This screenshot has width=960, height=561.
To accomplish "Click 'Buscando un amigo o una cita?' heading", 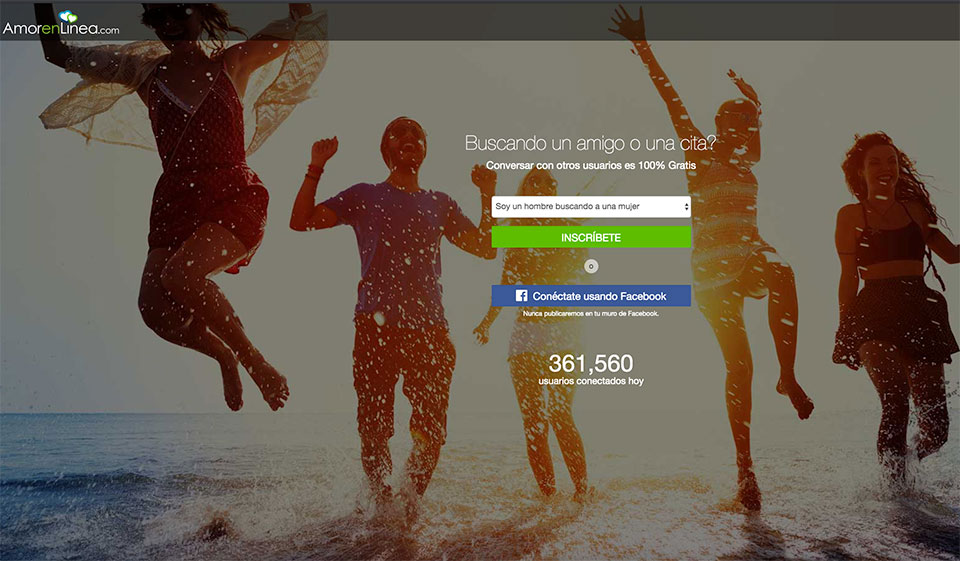I will click(x=590, y=143).
